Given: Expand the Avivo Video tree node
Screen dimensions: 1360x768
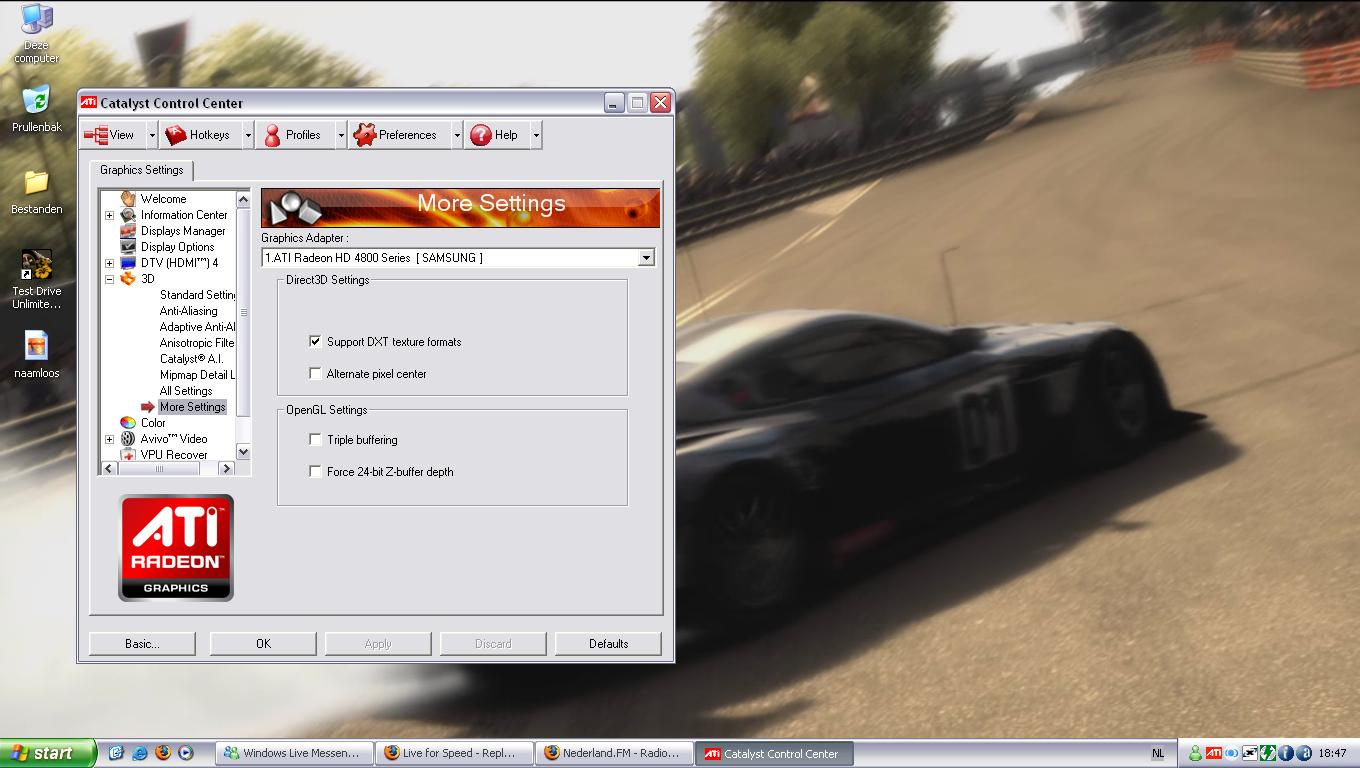Looking at the screenshot, I should (109, 439).
